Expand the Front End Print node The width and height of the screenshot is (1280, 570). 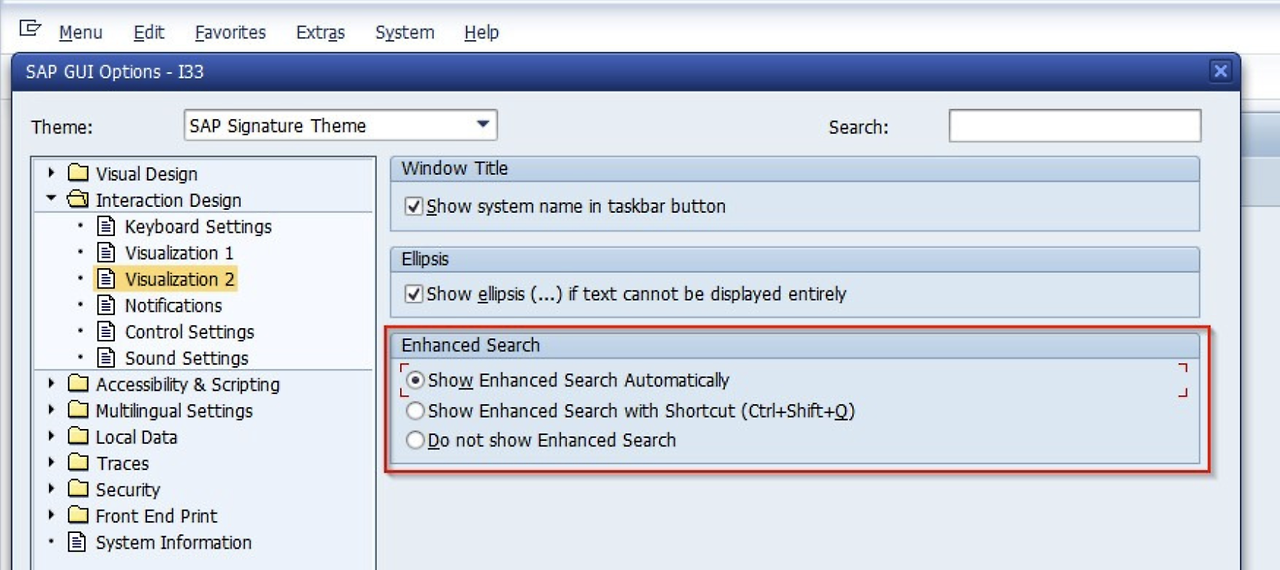point(52,515)
